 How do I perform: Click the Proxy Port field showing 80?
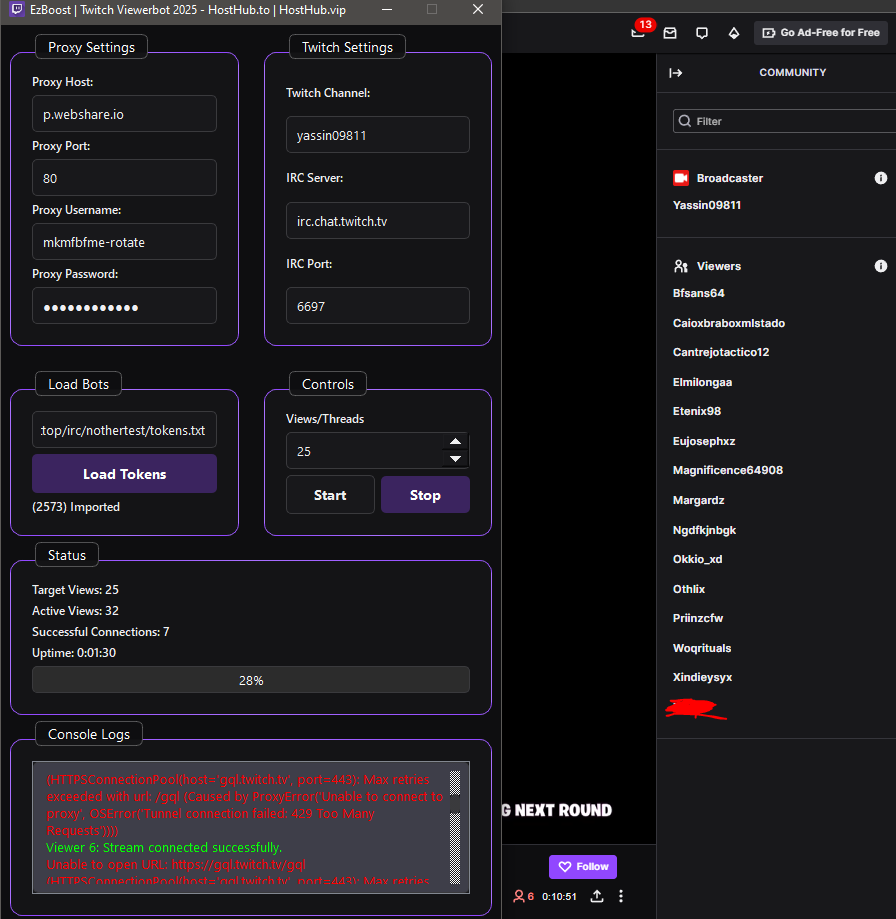(124, 178)
